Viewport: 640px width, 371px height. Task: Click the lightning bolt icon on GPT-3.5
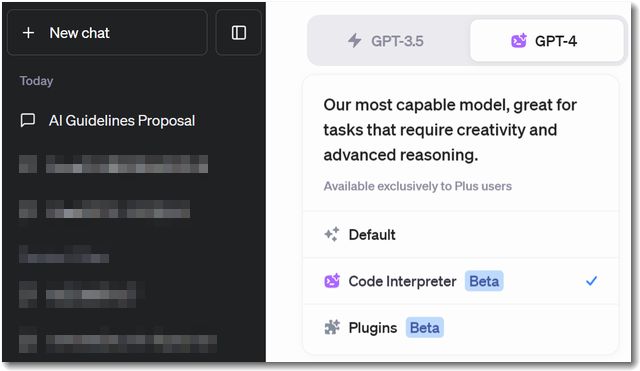point(355,41)
